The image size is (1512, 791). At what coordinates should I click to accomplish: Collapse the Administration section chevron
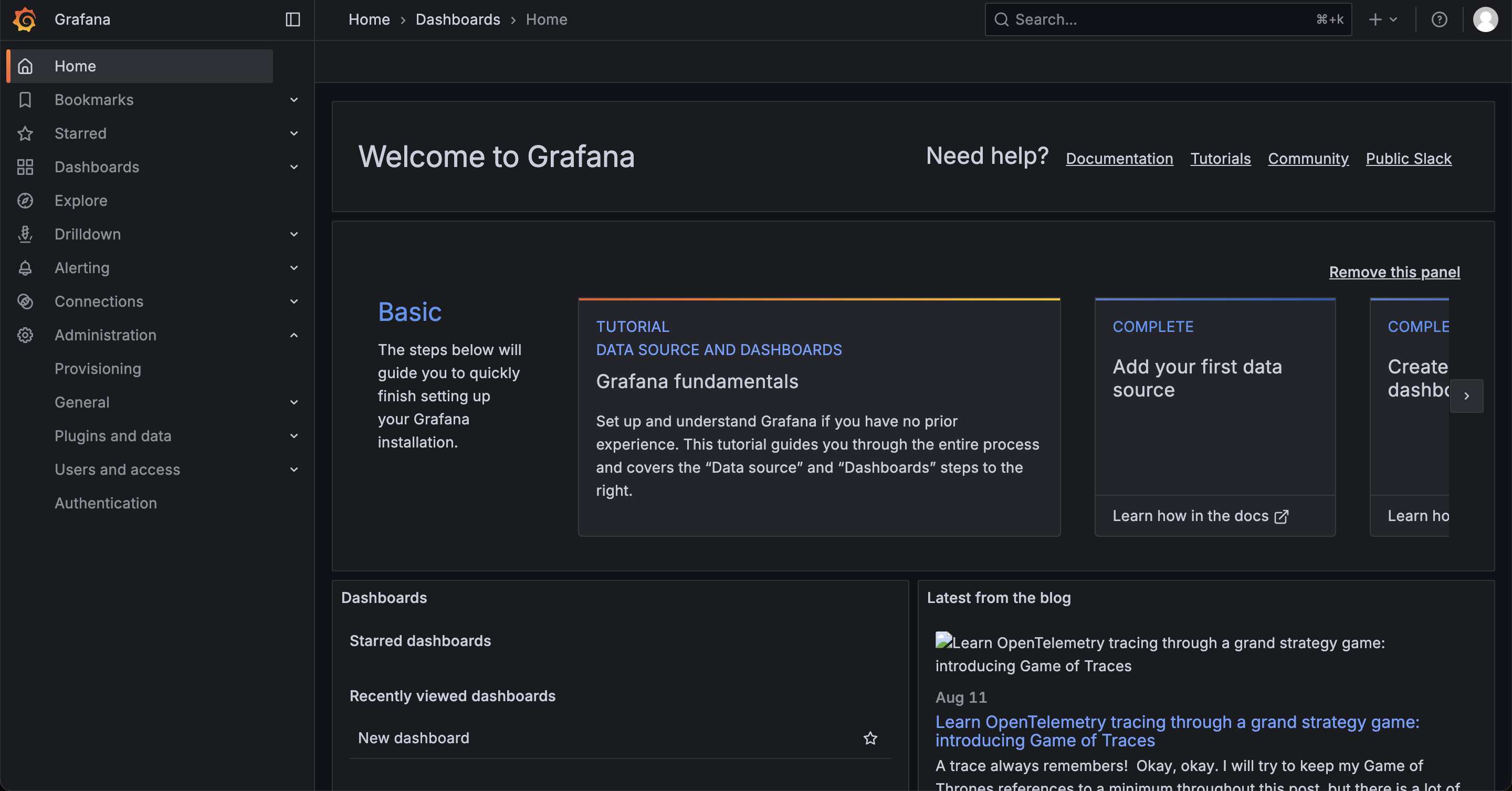click(x=294, y=335)
